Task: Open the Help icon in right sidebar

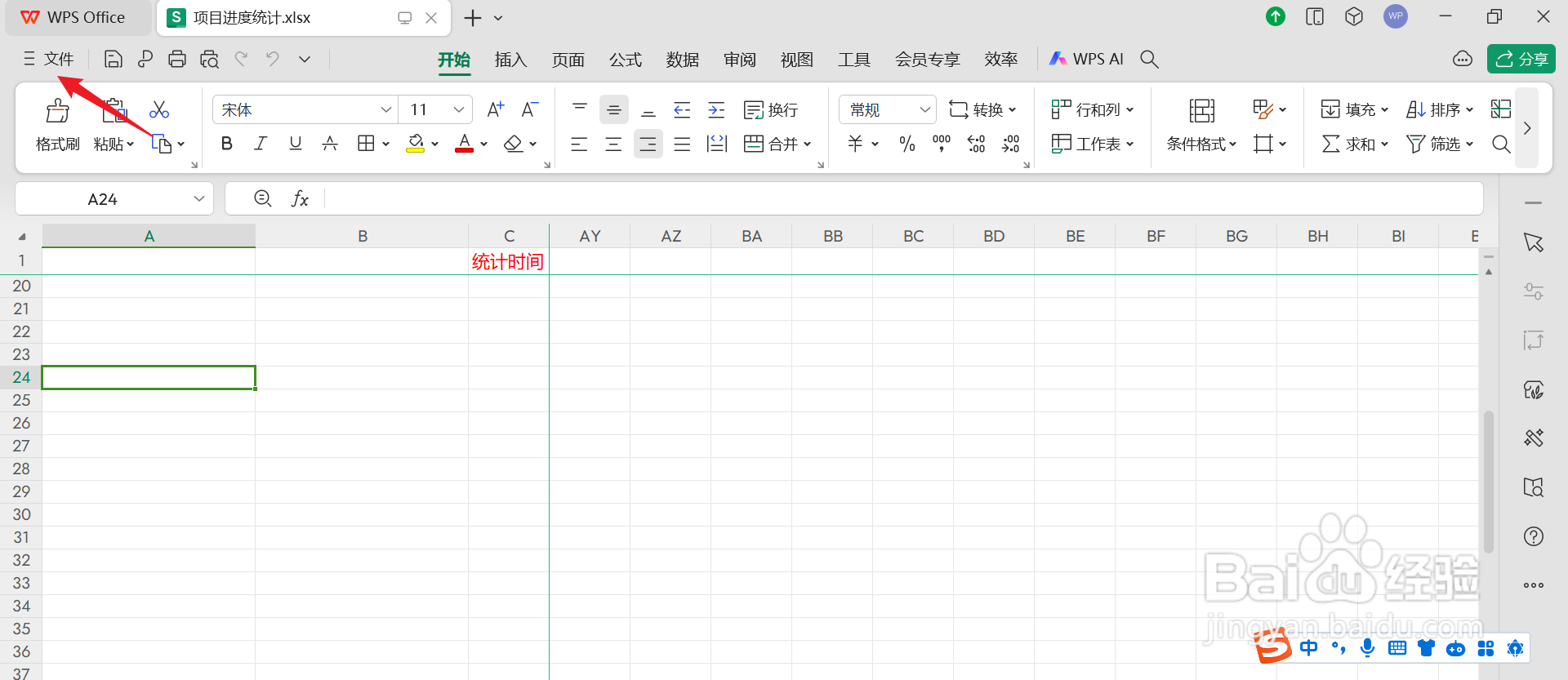Action: (x=1534, y=536)
